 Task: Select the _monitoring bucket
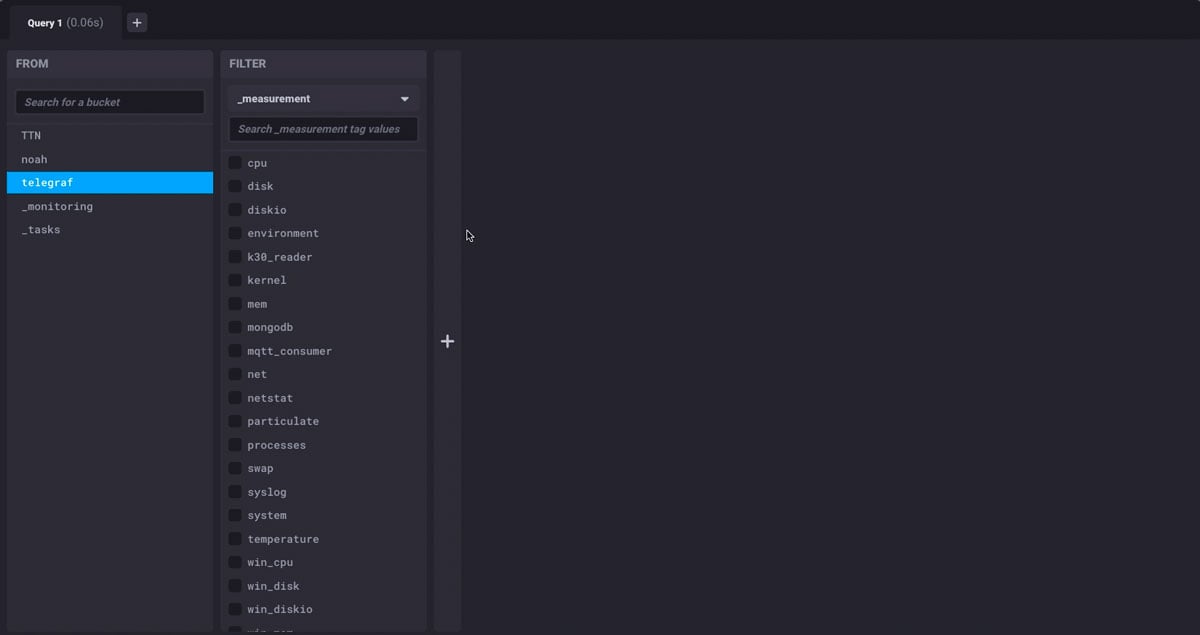(x=57, y=206)
